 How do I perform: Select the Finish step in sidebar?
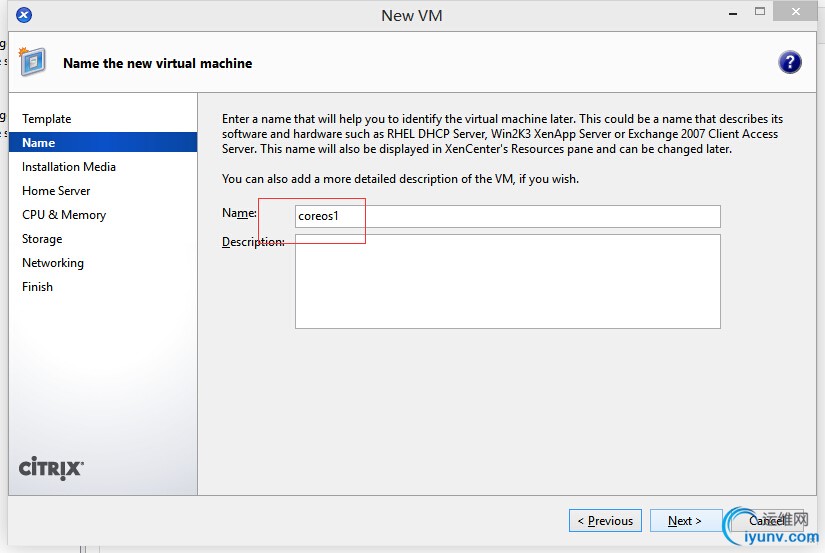[x=38, y=287]
